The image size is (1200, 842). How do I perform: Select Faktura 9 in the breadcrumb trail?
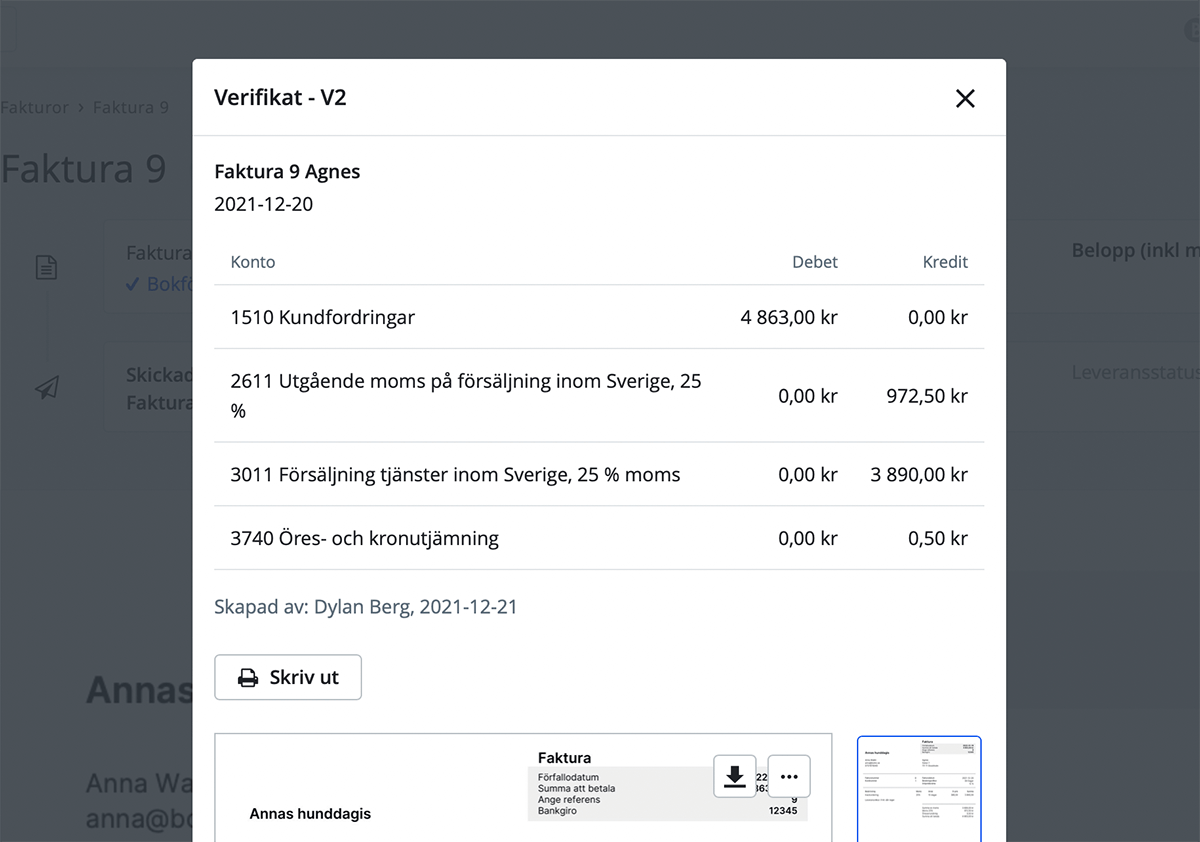coord(131,107)
